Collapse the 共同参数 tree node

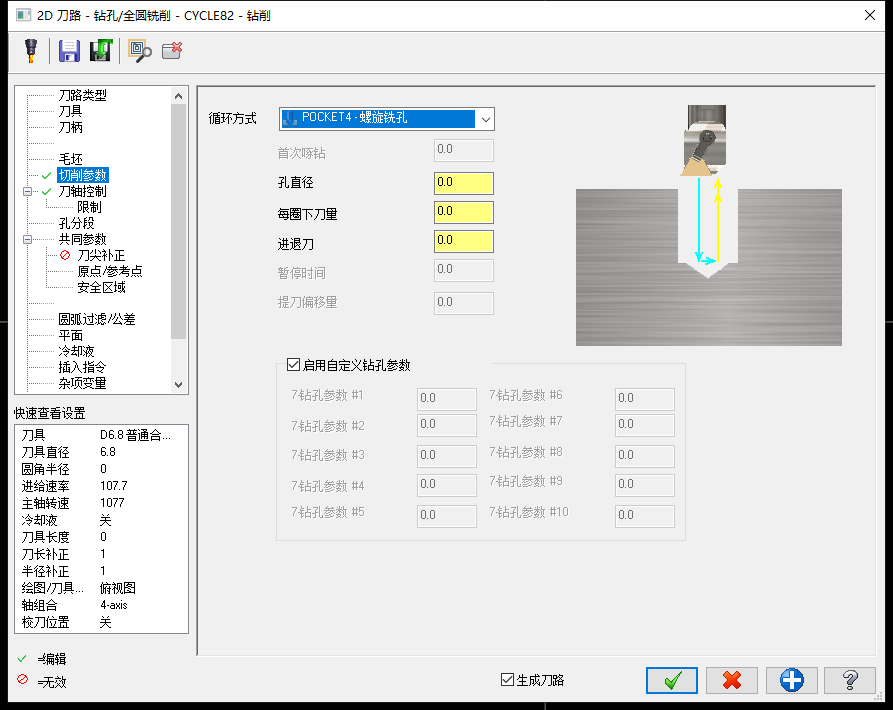pyautogui.click(x=27, y=239)
